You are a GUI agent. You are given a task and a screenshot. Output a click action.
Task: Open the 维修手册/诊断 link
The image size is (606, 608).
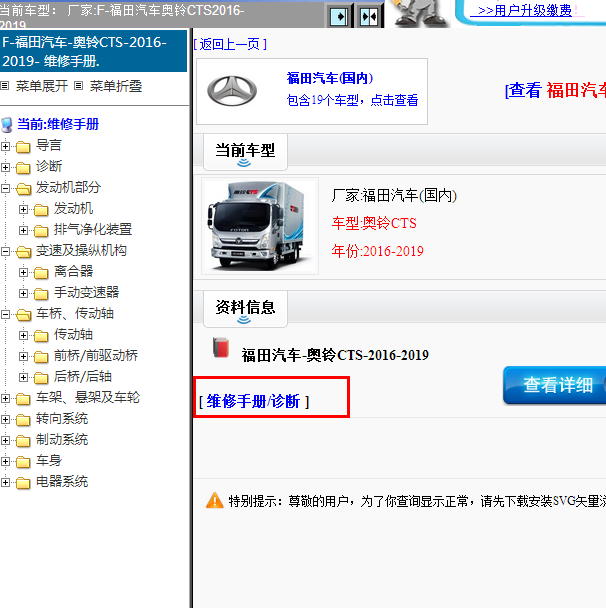(x=254, y=401)
